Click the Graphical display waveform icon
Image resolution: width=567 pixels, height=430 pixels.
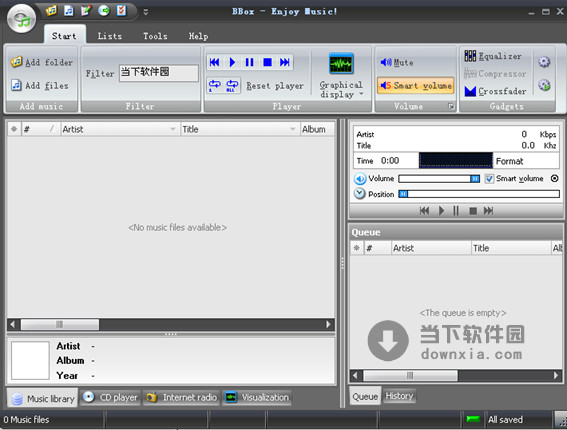341,63
